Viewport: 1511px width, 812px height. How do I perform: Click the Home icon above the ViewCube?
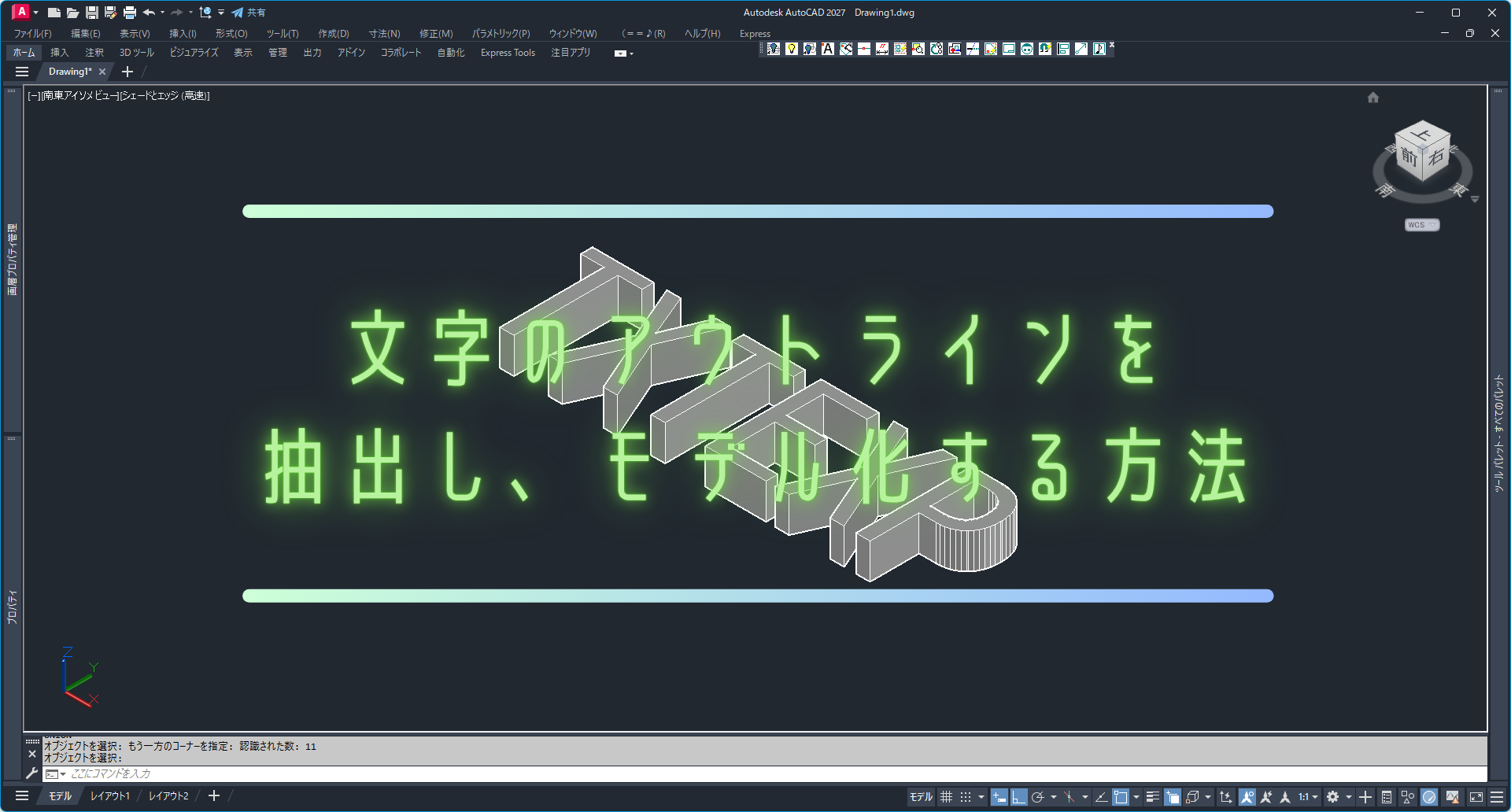click(x=1373, y=98)
